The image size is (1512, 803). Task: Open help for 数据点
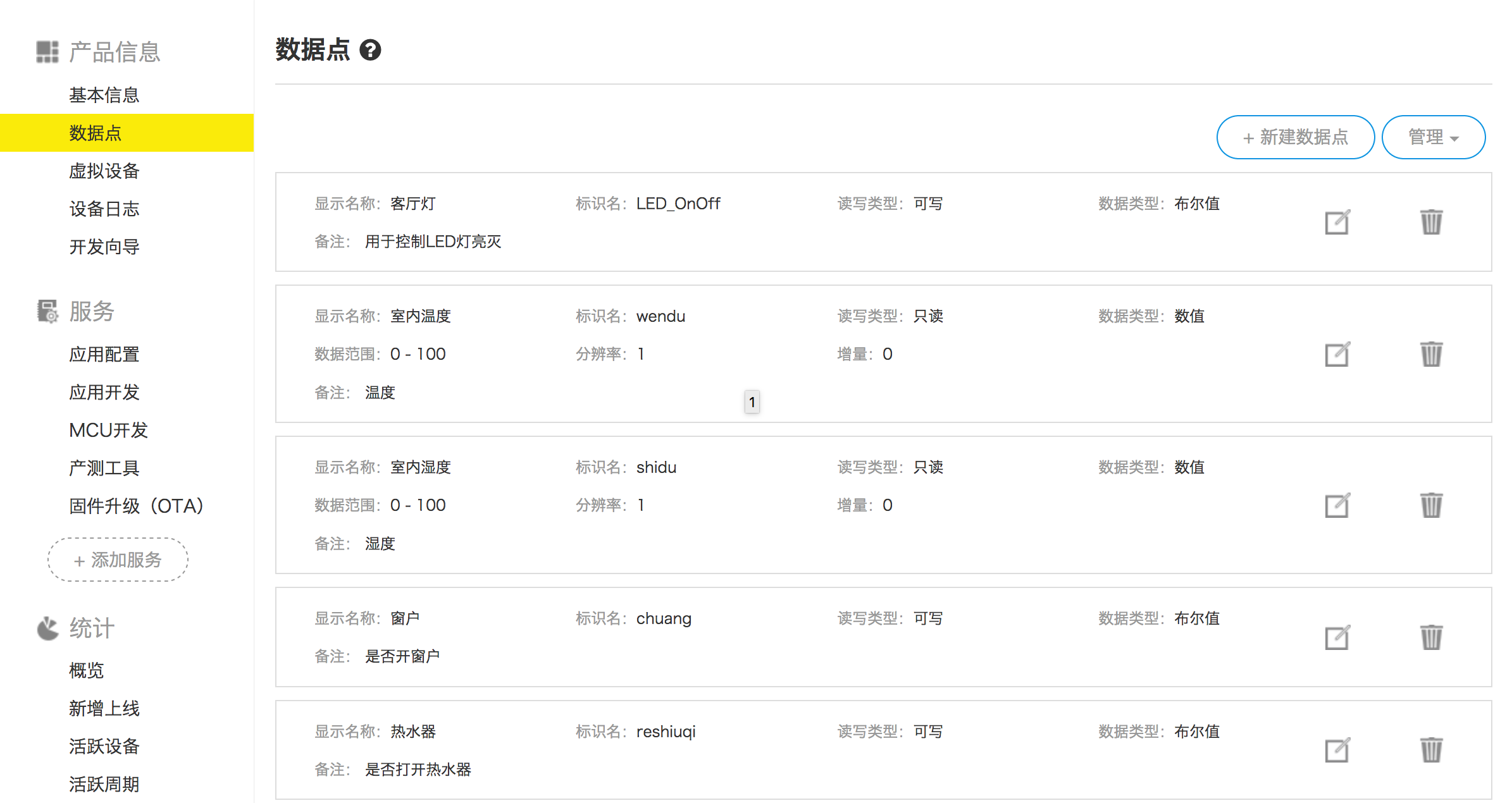[371, 51]
